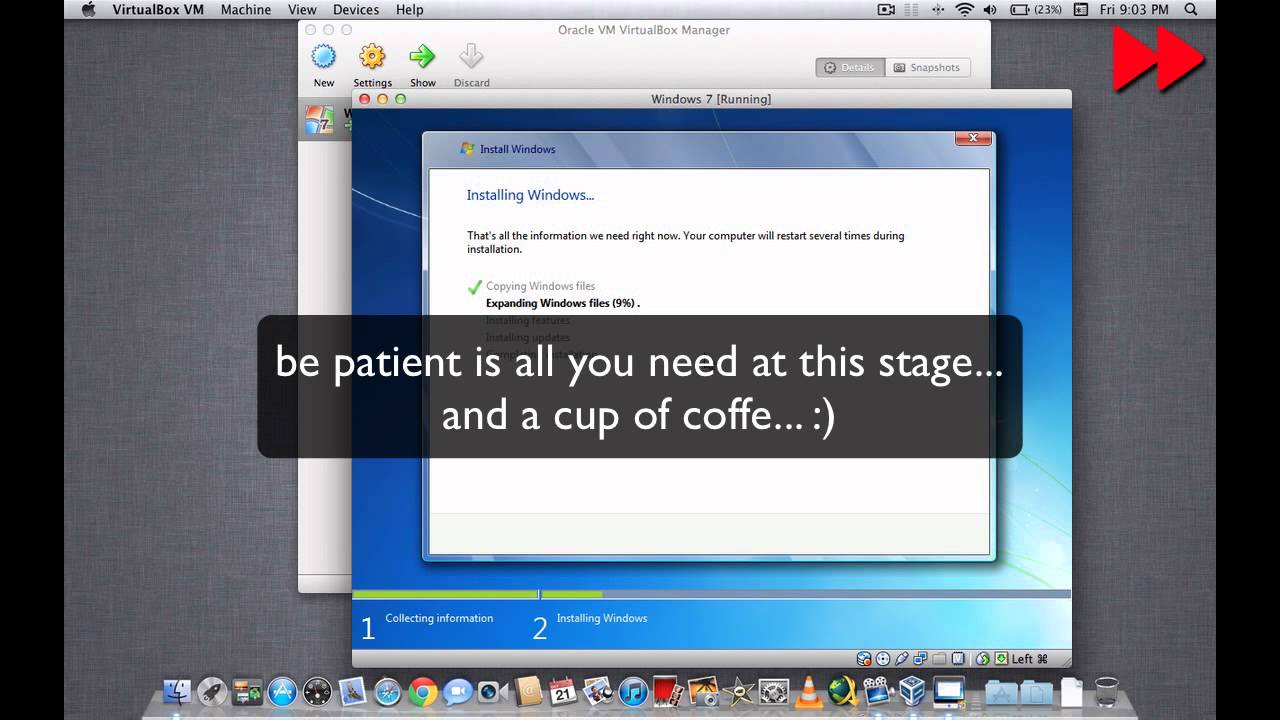The height and width of the screenshot is (720, 1280).
Task: Click virtualization chip indicator in VM status bar
Action: (958, 659)
